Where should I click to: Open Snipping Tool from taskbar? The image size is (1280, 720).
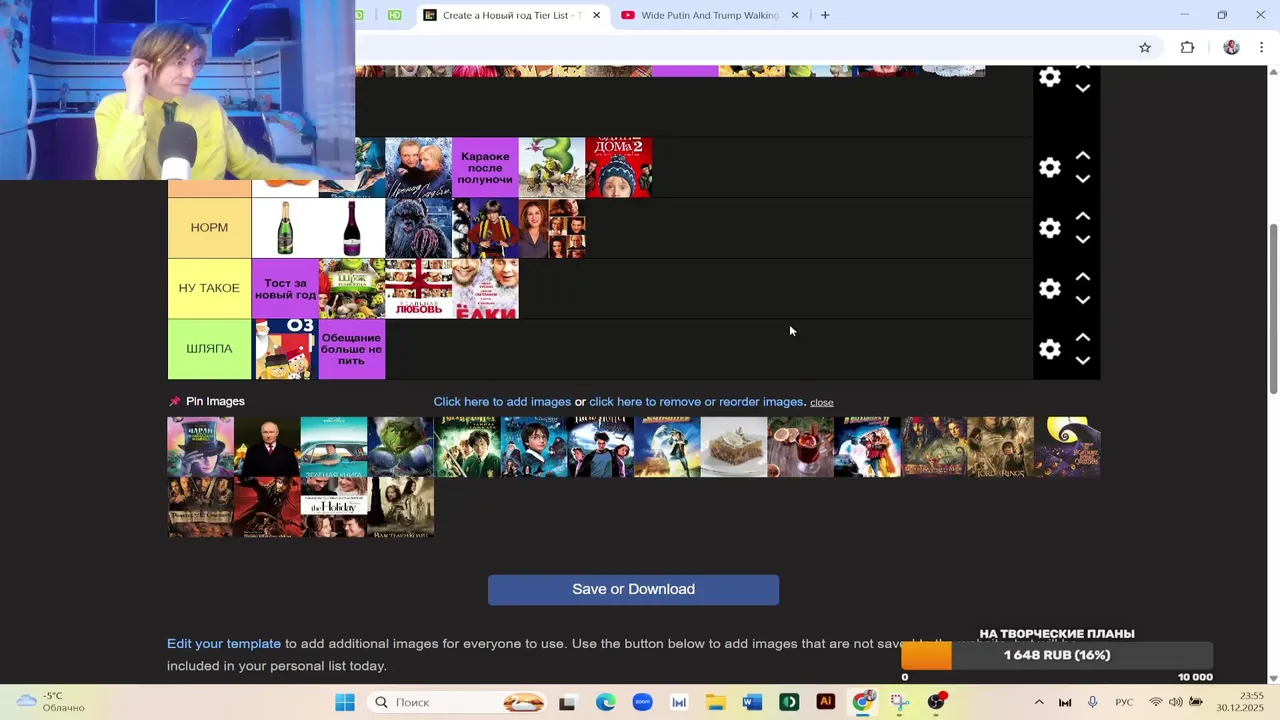pos(899,702)
